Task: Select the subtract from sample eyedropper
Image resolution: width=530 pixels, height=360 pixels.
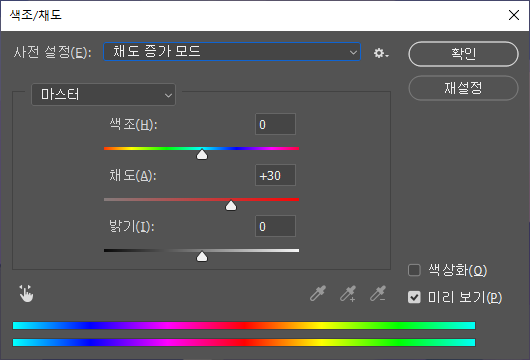Action: (378, 293)
